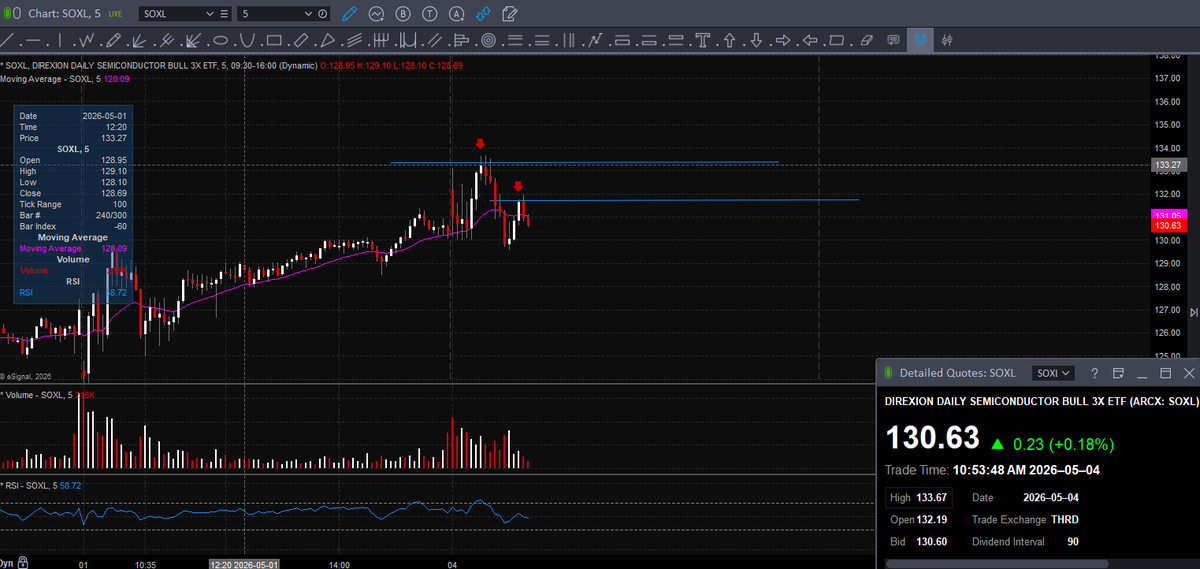Open the drawing tools settings sliders icon
The image size is (1200, 569).
947,41
